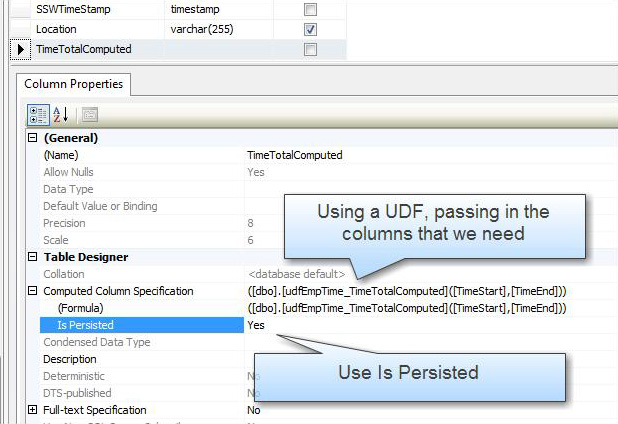The image size is (618, 424).
Task: Collapse the (General) section
Action: tap(32, 138)
